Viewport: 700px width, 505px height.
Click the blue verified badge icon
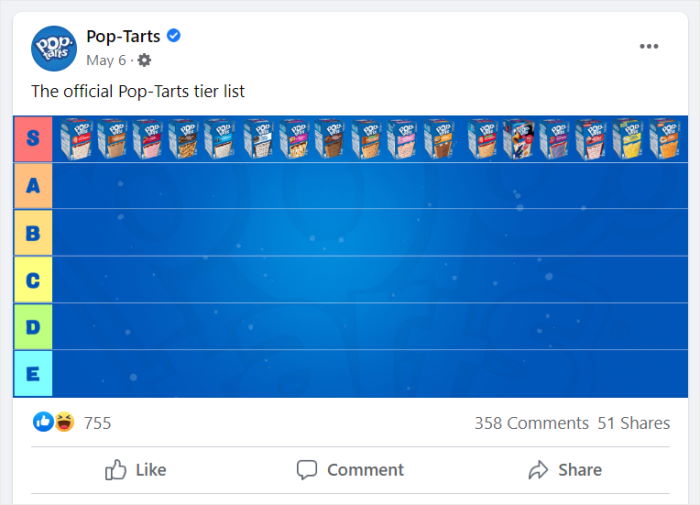[174, 36]
